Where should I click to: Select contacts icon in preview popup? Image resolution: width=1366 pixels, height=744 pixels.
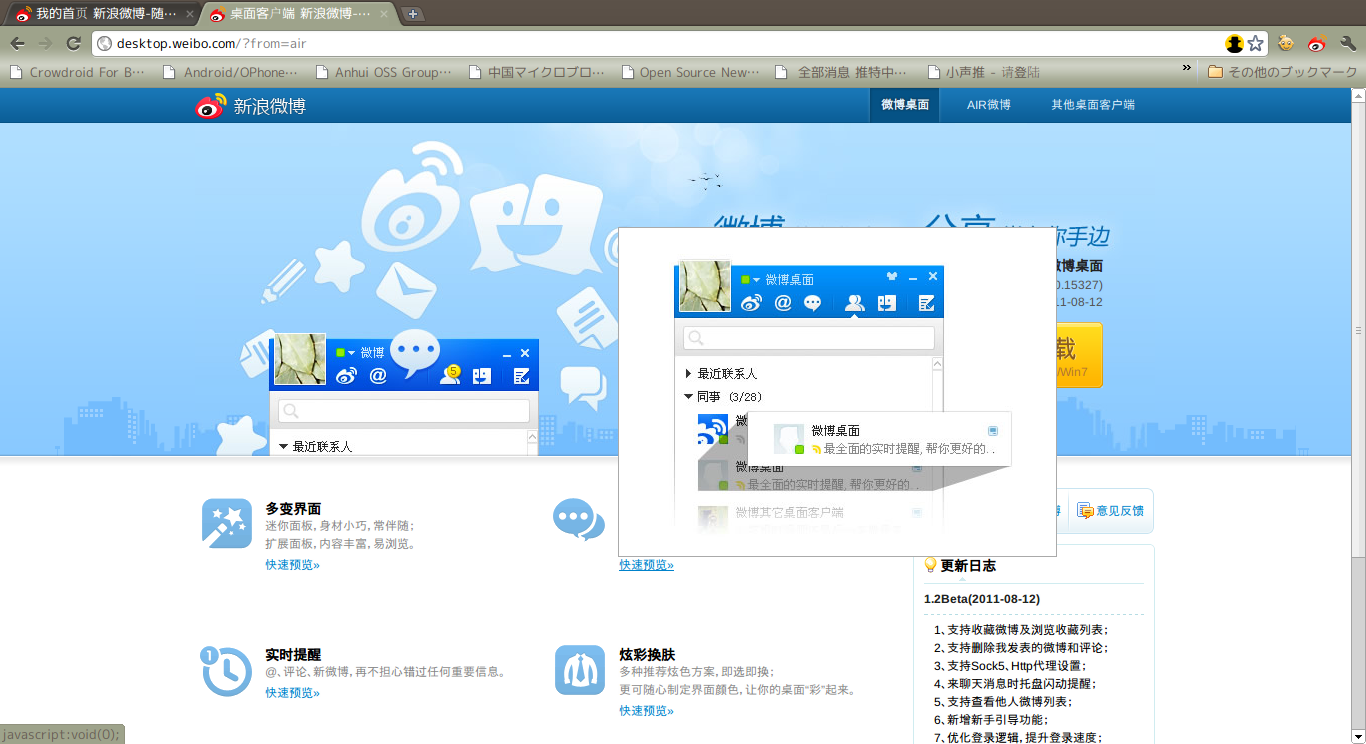[x=855, y=303]
